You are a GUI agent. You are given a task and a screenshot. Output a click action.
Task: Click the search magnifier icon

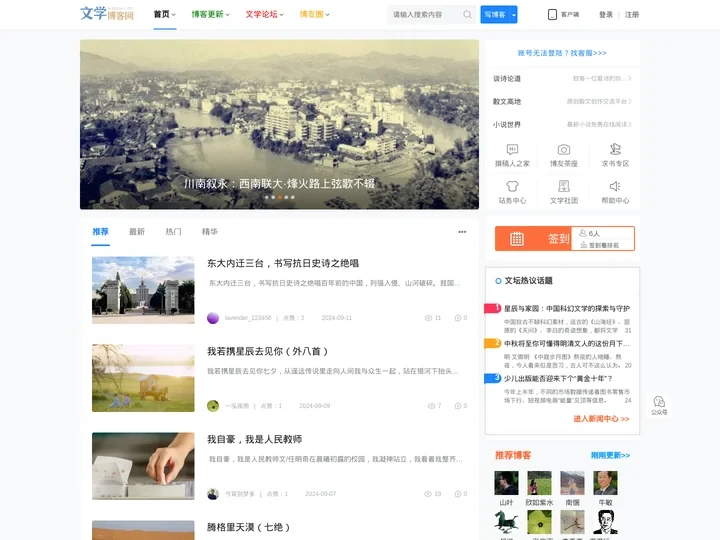467,15
